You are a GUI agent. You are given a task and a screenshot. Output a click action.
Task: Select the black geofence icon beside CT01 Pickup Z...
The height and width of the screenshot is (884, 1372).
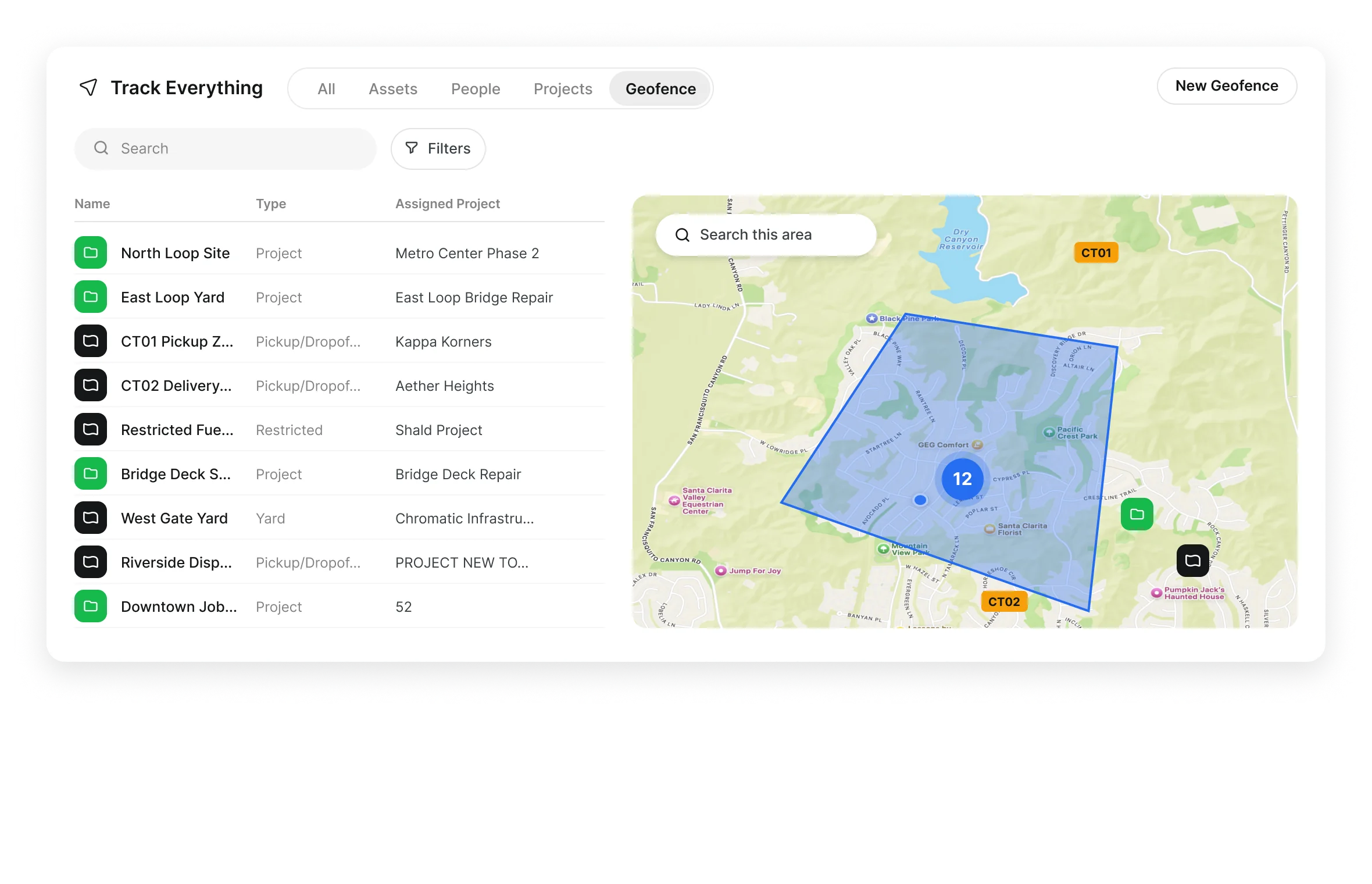91,341
